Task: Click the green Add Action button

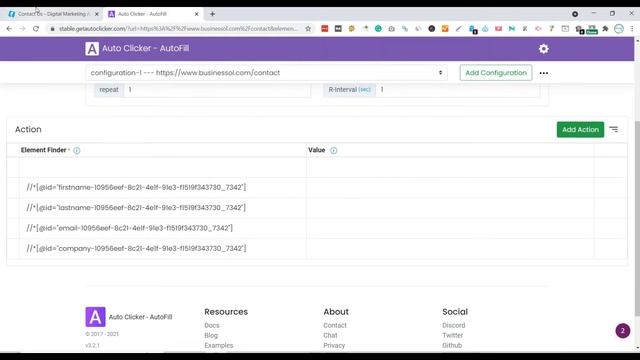Action: (580, 129)
